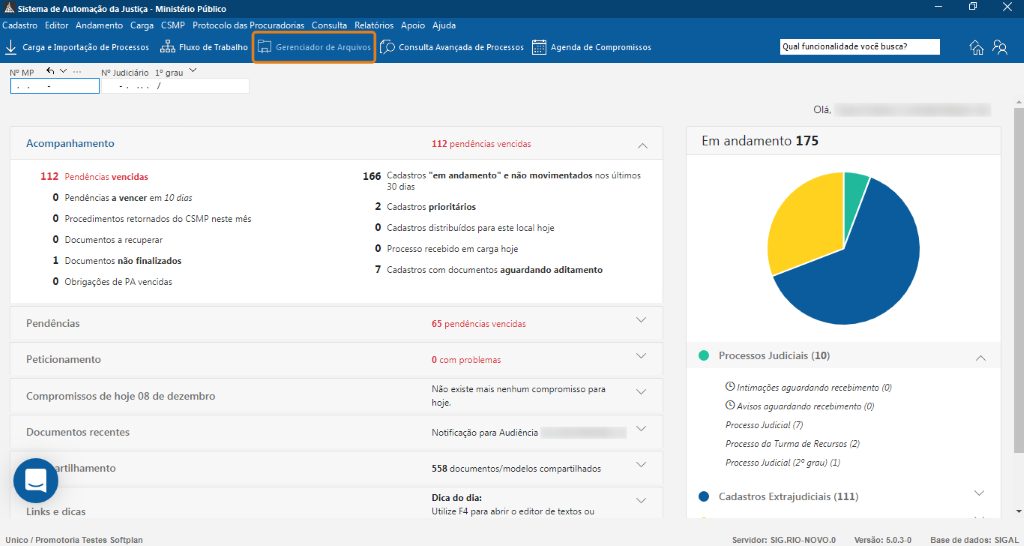Open Consulta Avançada de Processos search icon

click(387, 47)
